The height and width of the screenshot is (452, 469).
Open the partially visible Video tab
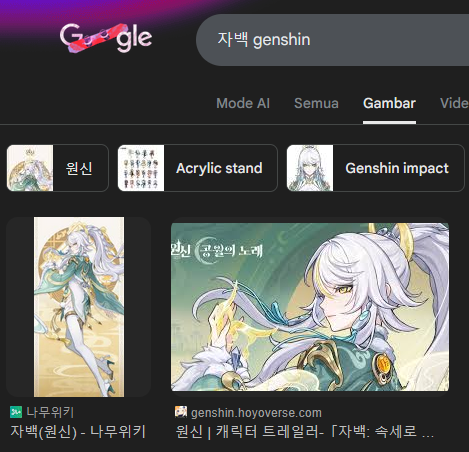454,103
